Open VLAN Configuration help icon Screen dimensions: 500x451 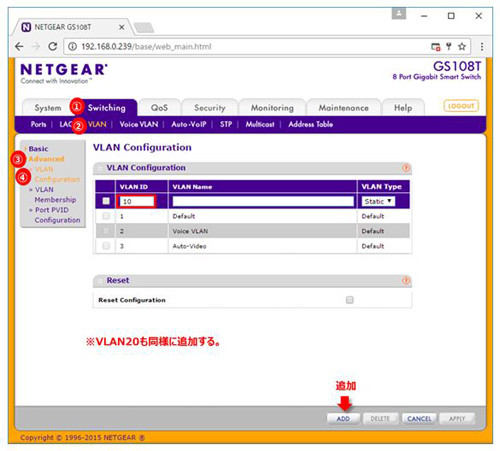(406, 168)
